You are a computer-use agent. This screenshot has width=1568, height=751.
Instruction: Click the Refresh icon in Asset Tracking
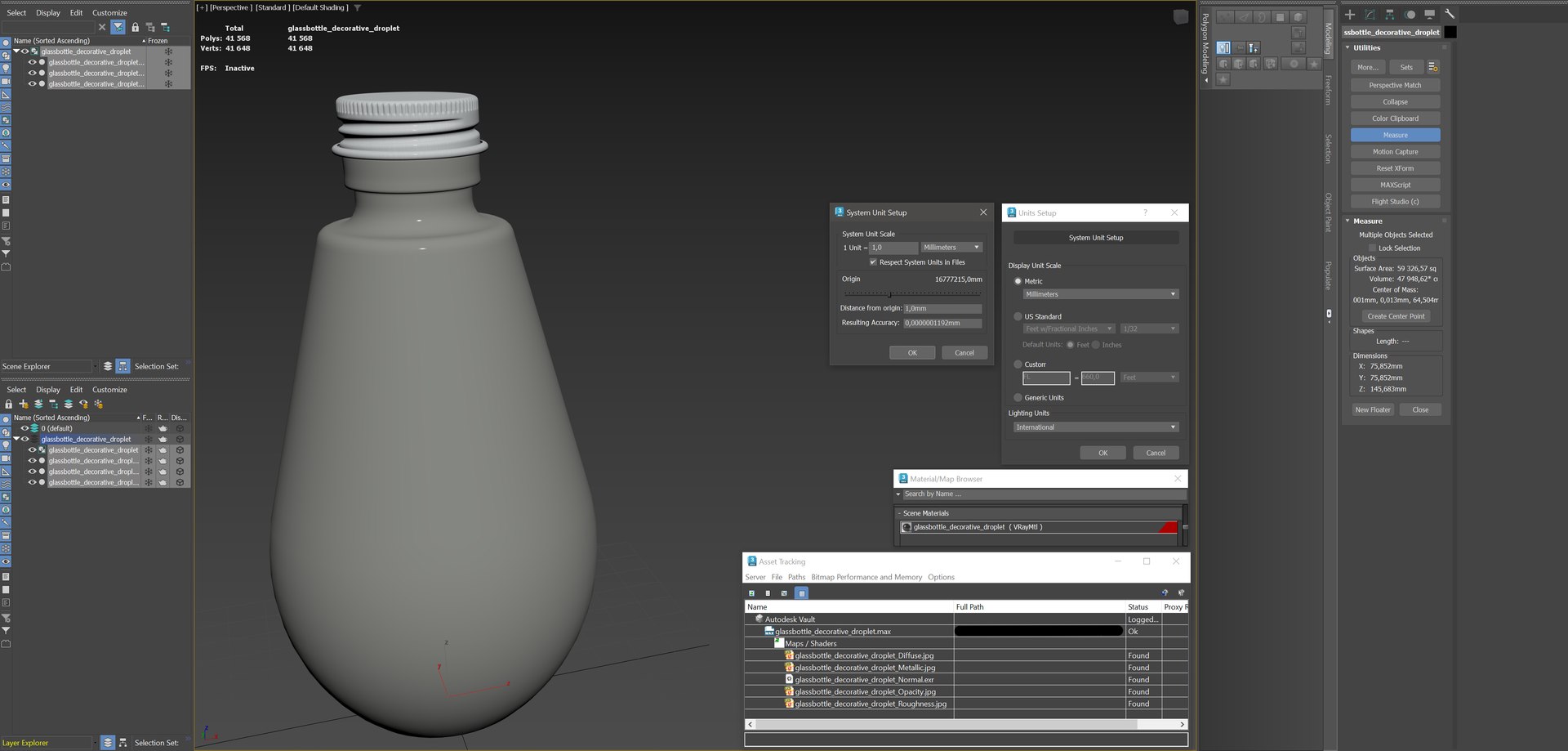pyautogui.click(x=752, y=593)
